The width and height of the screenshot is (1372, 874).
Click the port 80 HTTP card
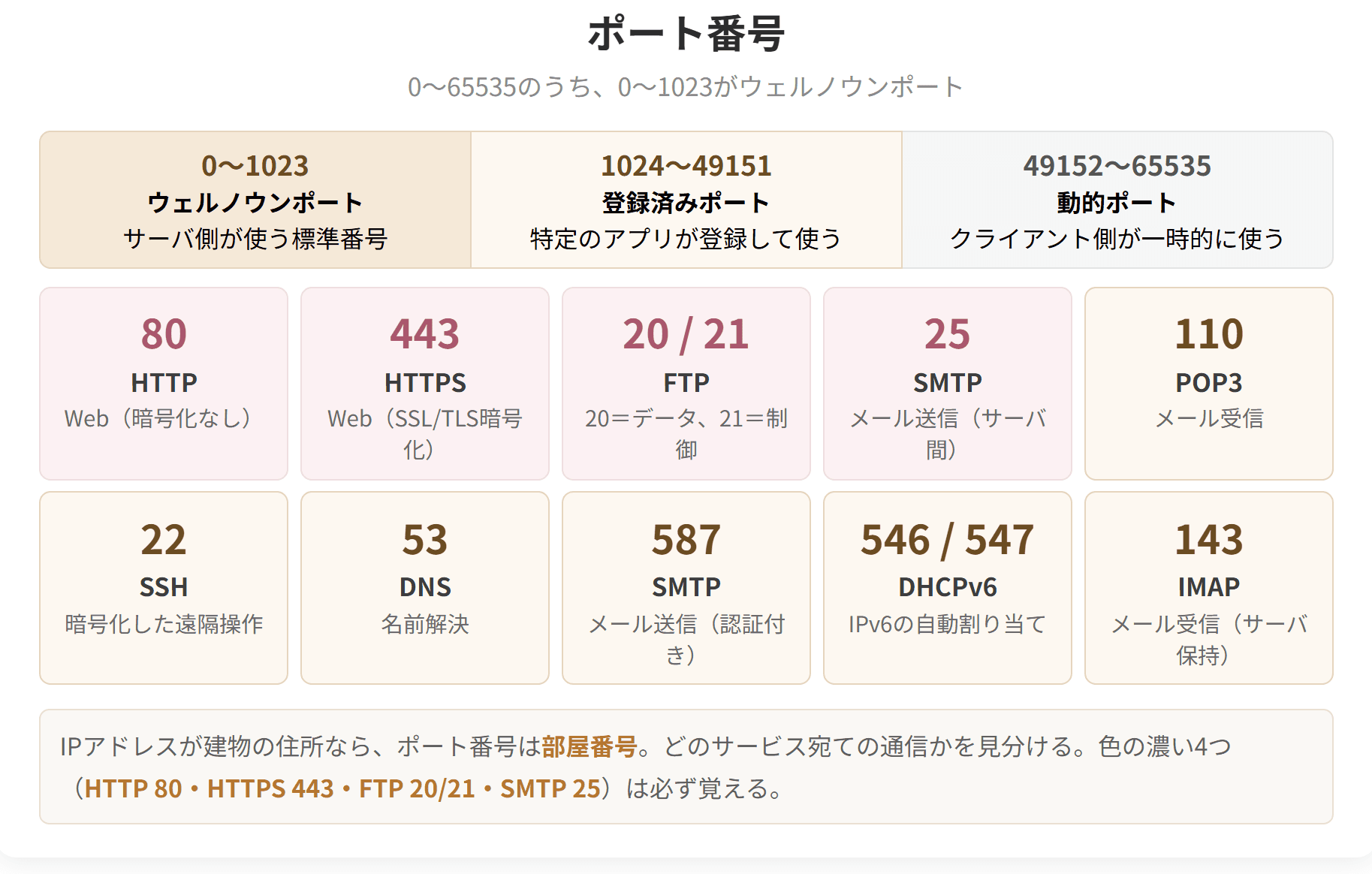(x=164, y=384)
